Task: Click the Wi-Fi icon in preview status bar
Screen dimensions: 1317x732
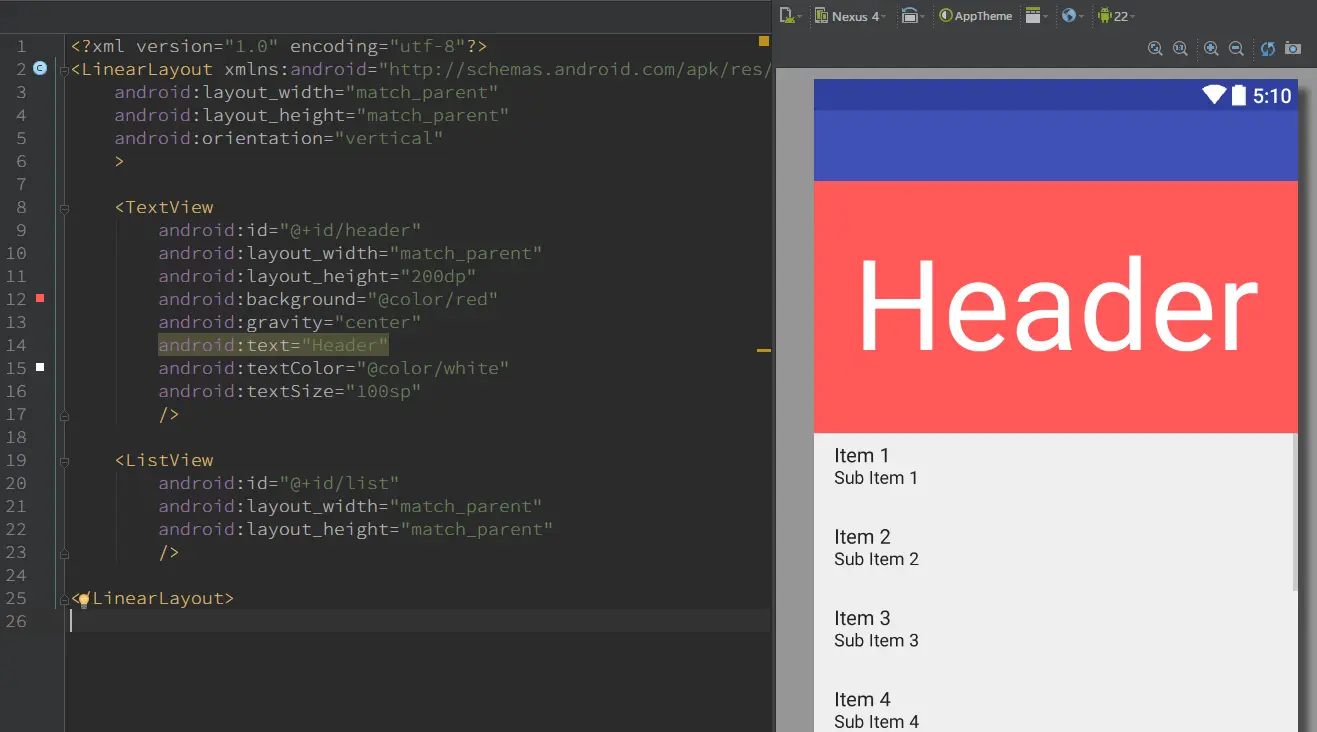Action: (x=1214, y=95)
